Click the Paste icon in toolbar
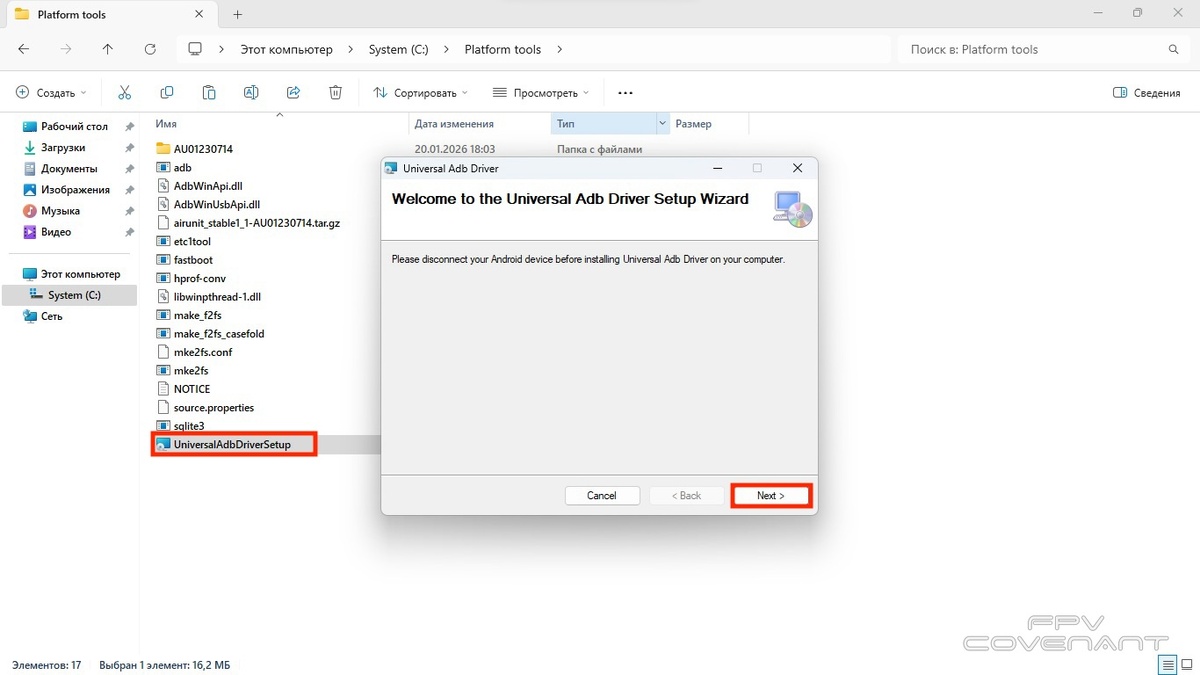This screenshot has width=1200, height=675. [209, 92]
